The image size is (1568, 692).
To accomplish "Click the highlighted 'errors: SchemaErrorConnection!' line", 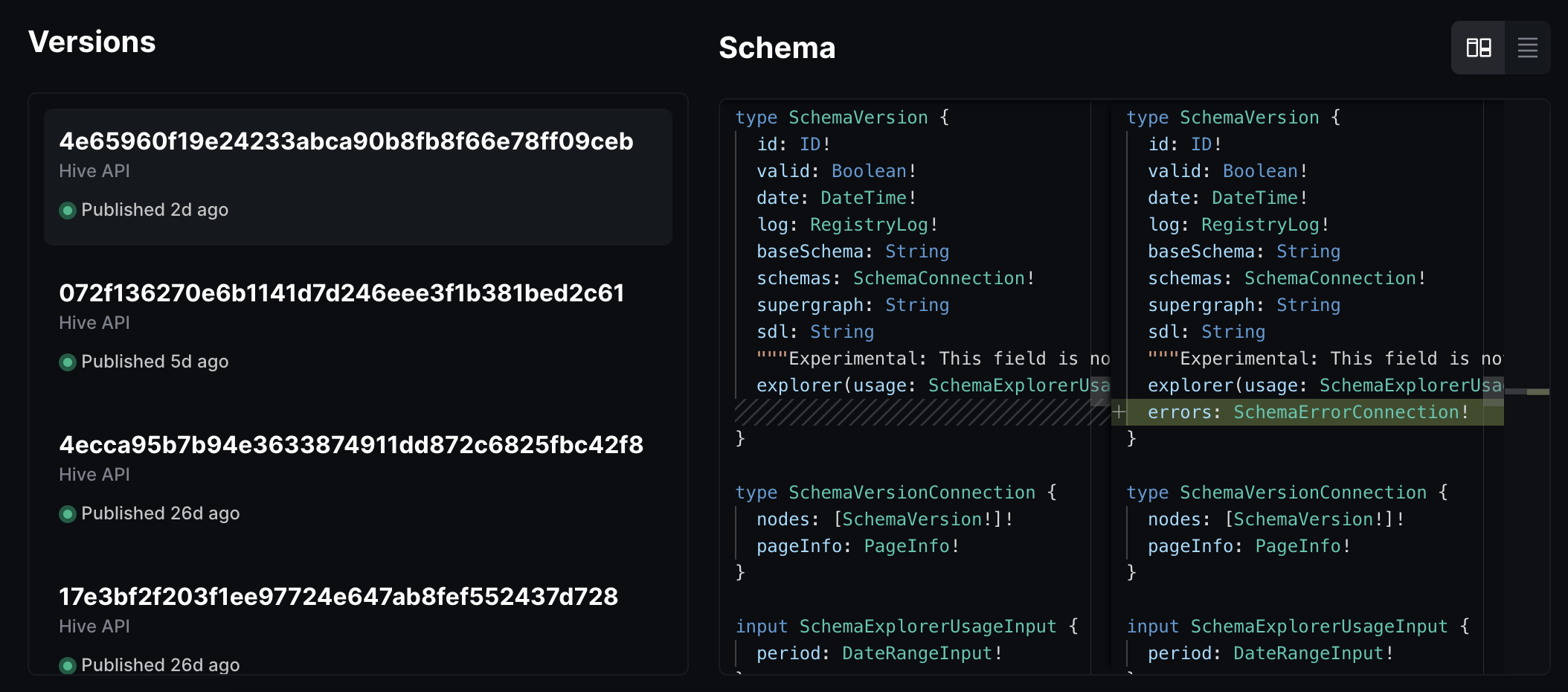I will 1265,411.
